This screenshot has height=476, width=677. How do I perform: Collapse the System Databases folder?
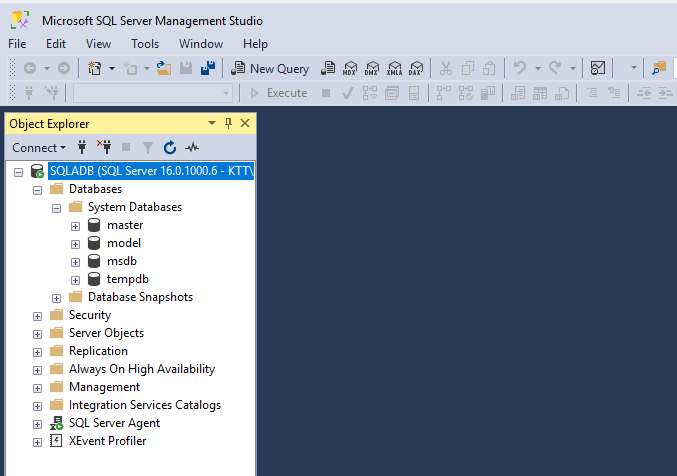click(57, 208)
